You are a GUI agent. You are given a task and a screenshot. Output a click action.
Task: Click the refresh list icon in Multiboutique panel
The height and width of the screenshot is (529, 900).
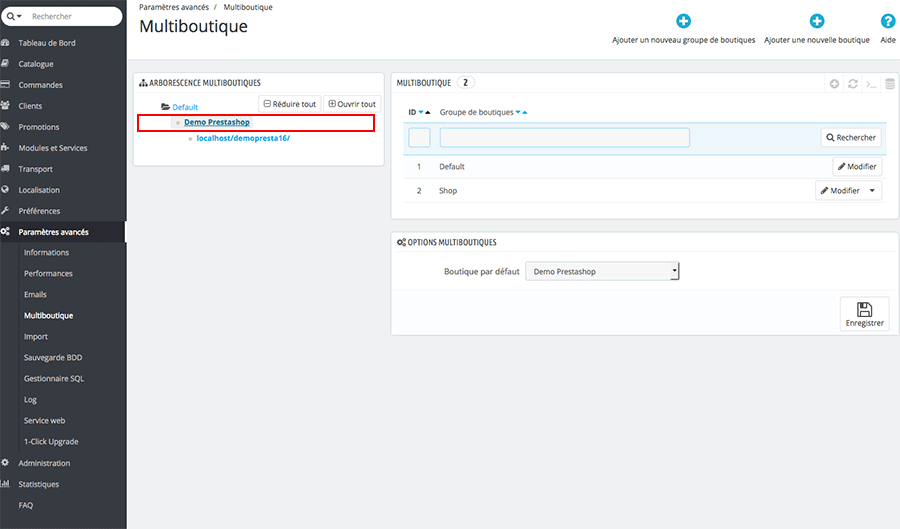coord(852,84)
